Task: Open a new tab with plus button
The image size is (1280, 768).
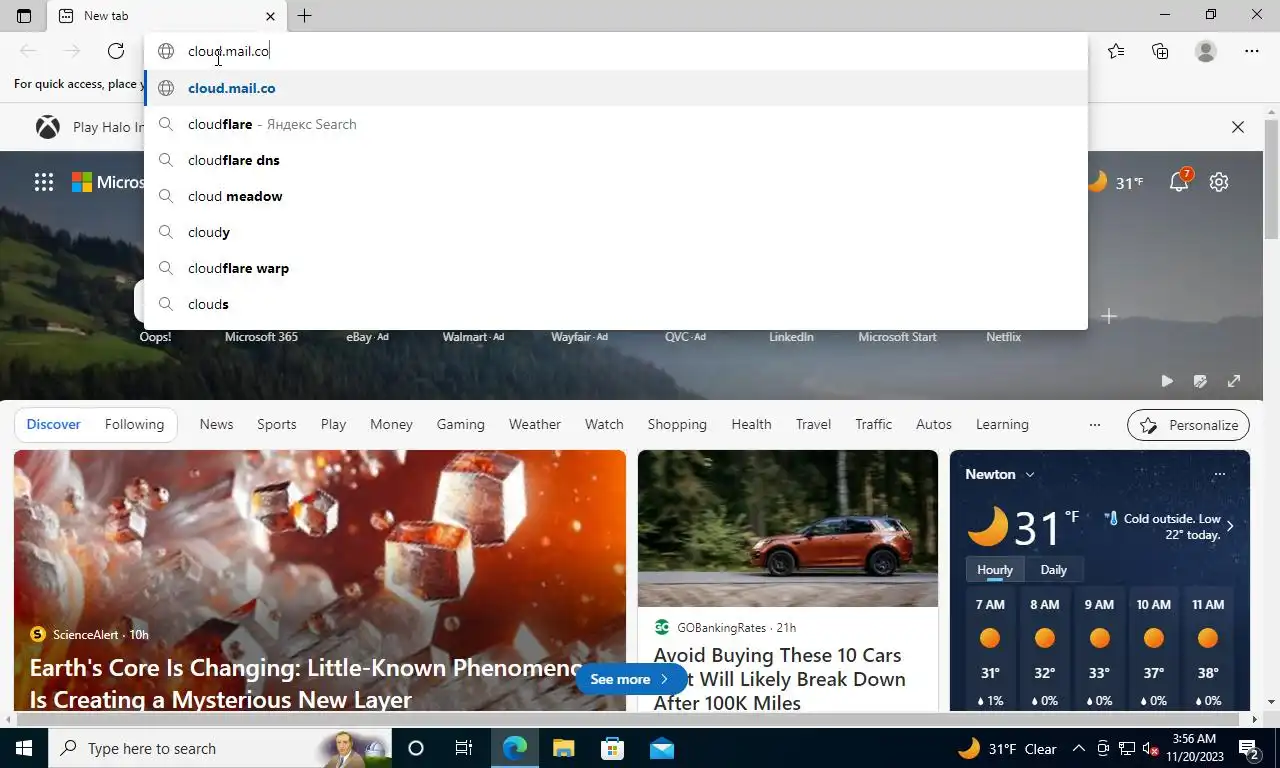Action: [304, 16]
